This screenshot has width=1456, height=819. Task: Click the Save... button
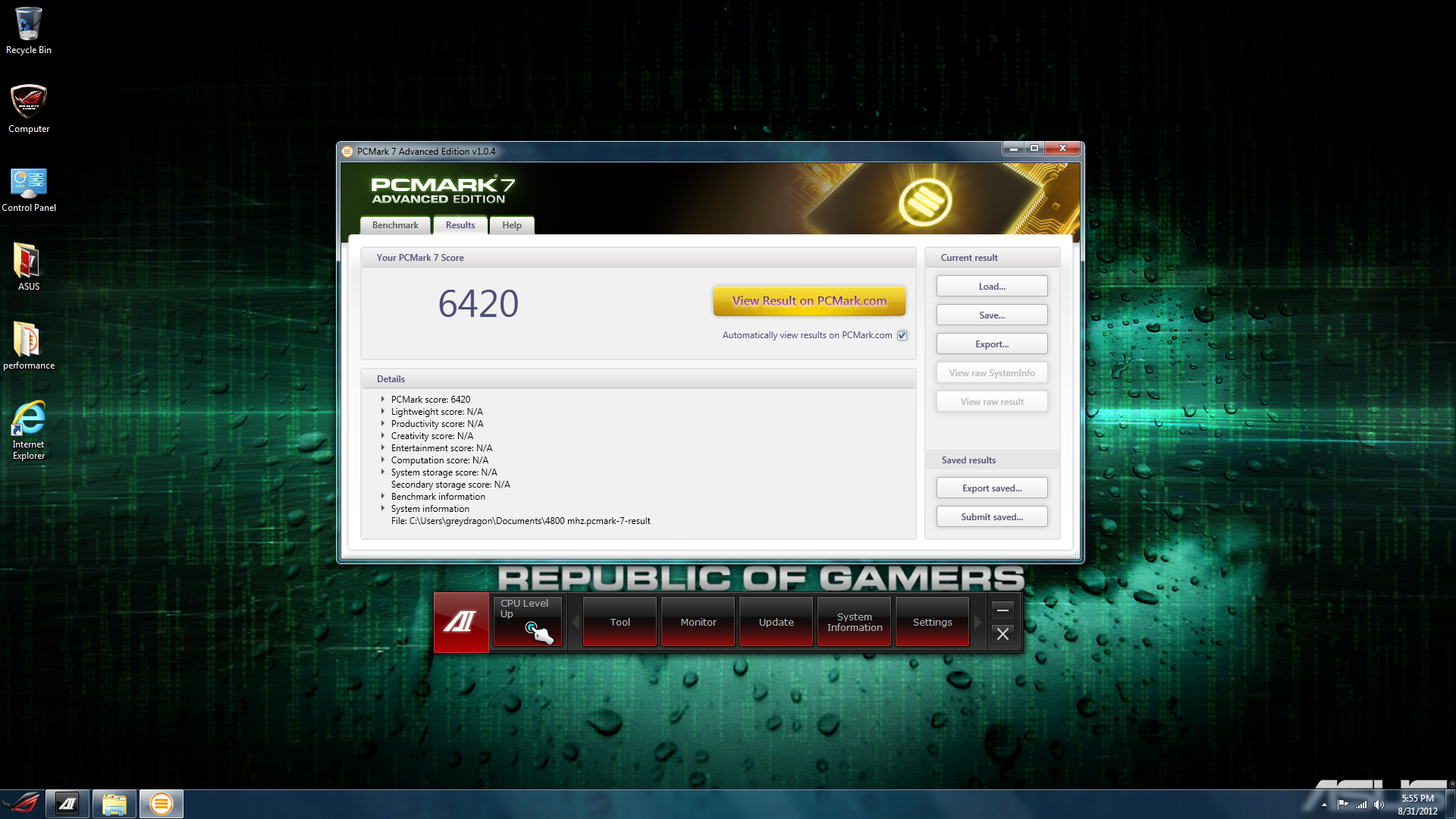tap(992, 315)
